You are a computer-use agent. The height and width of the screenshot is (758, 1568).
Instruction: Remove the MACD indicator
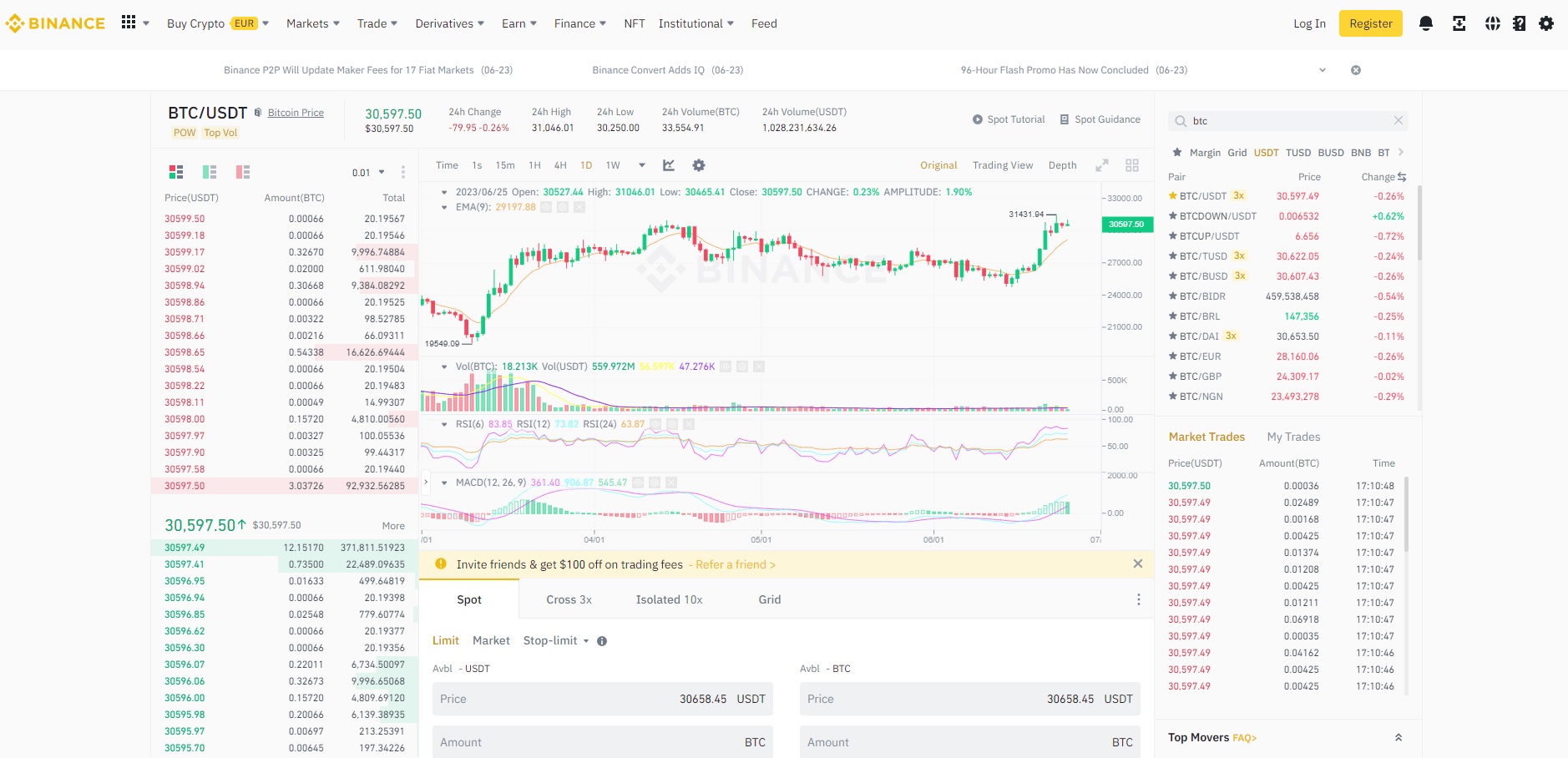[x=671, y=483]
